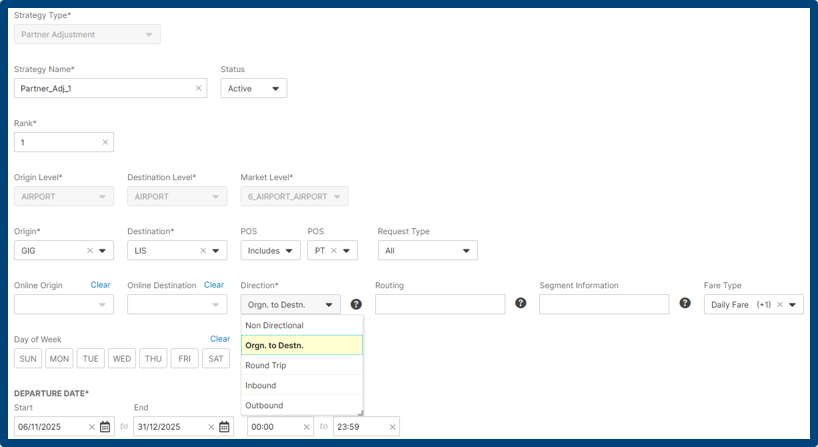Clear the 23:59 end time
Screen dimensions: 818x447
[x=392, y=427]
